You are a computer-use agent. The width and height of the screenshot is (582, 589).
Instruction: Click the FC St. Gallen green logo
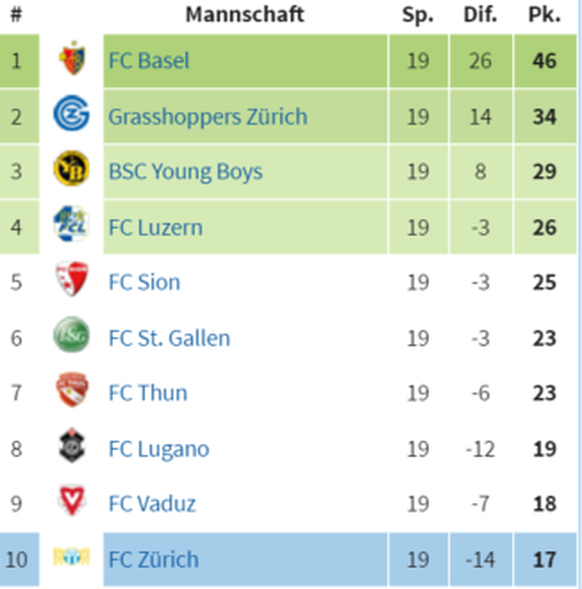coord(71,334)
